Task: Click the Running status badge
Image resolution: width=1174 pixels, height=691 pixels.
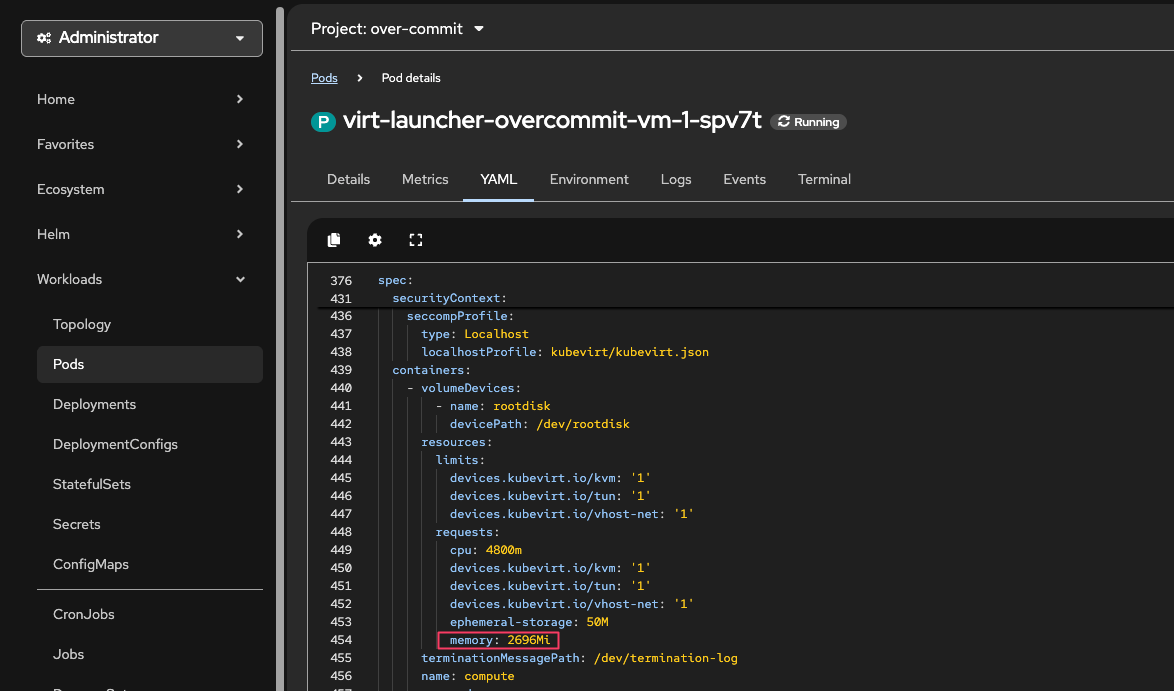Action: [x=808, y=122]
